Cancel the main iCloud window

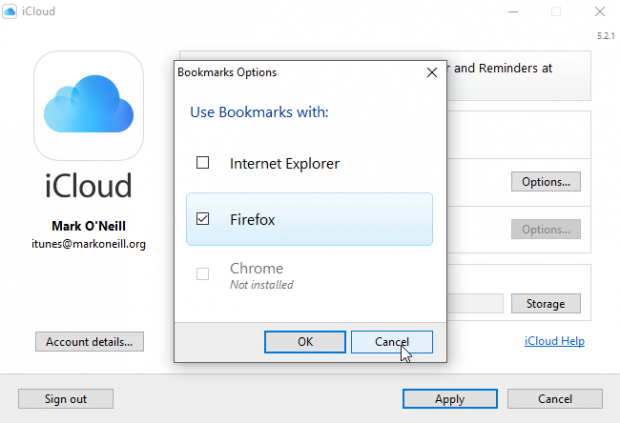coord(554,399)
